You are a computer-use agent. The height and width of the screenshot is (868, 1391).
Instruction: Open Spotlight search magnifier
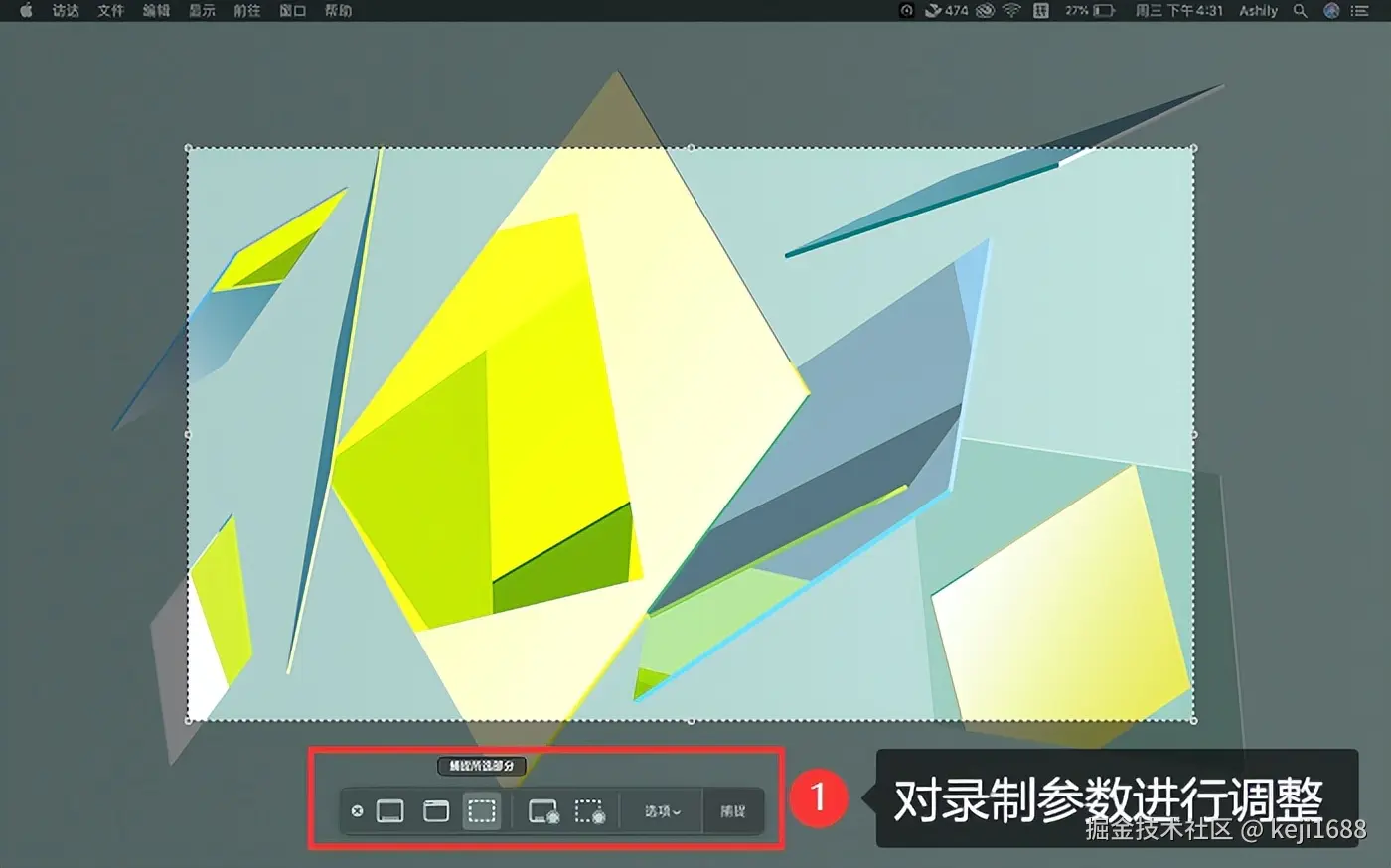tap(1301, 10)
